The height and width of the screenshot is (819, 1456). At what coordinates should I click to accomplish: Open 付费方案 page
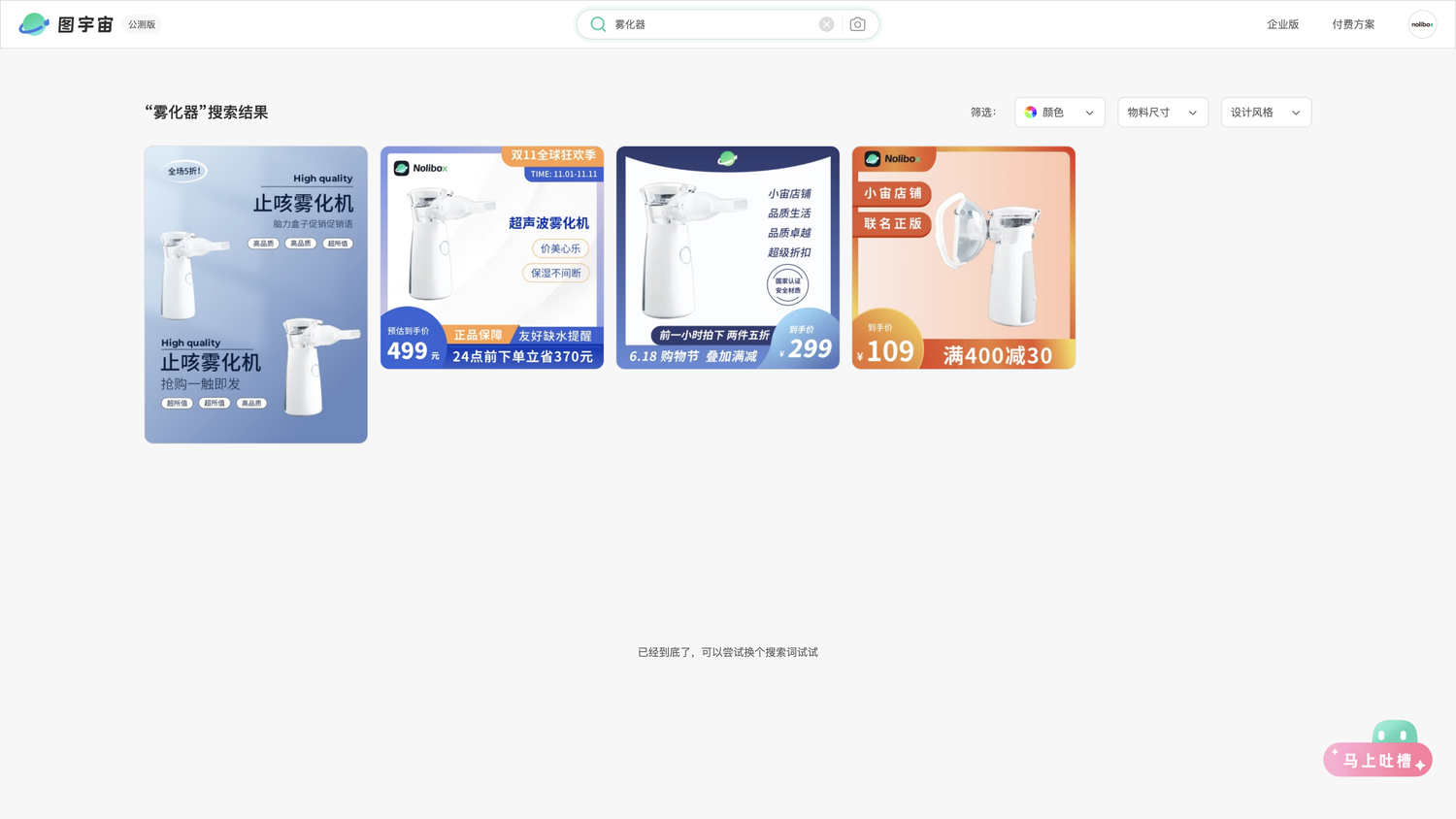(1353, 24)
